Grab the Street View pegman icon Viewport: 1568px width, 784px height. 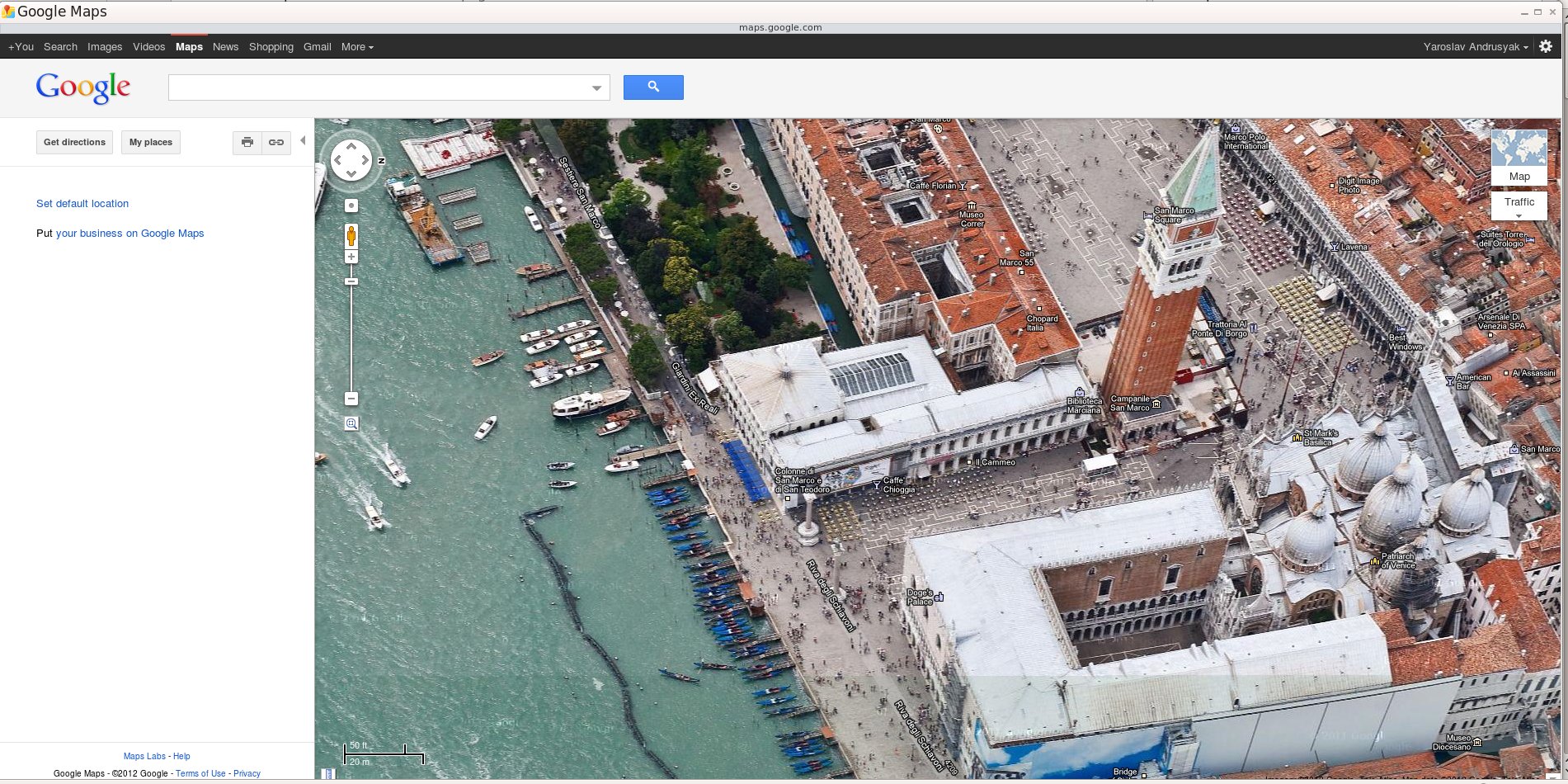click(351, 236)
